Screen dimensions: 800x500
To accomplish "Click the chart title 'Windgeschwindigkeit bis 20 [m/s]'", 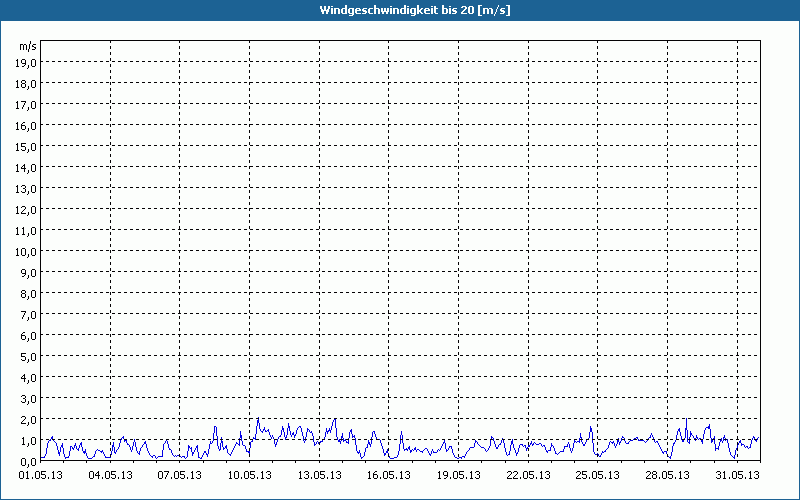I will point(415,10).
